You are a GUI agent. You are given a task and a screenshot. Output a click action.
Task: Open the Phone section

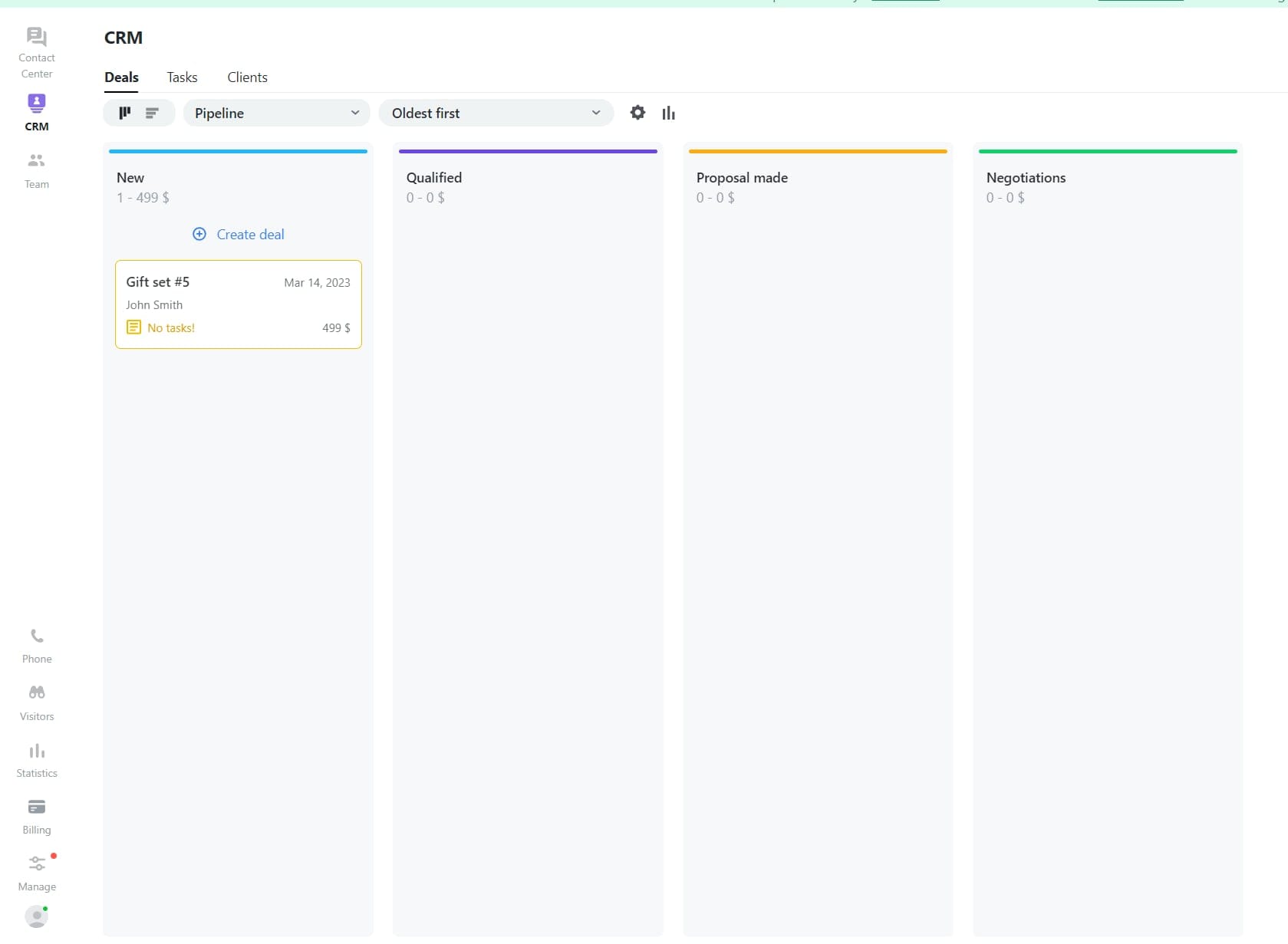[x=37, y=636]
